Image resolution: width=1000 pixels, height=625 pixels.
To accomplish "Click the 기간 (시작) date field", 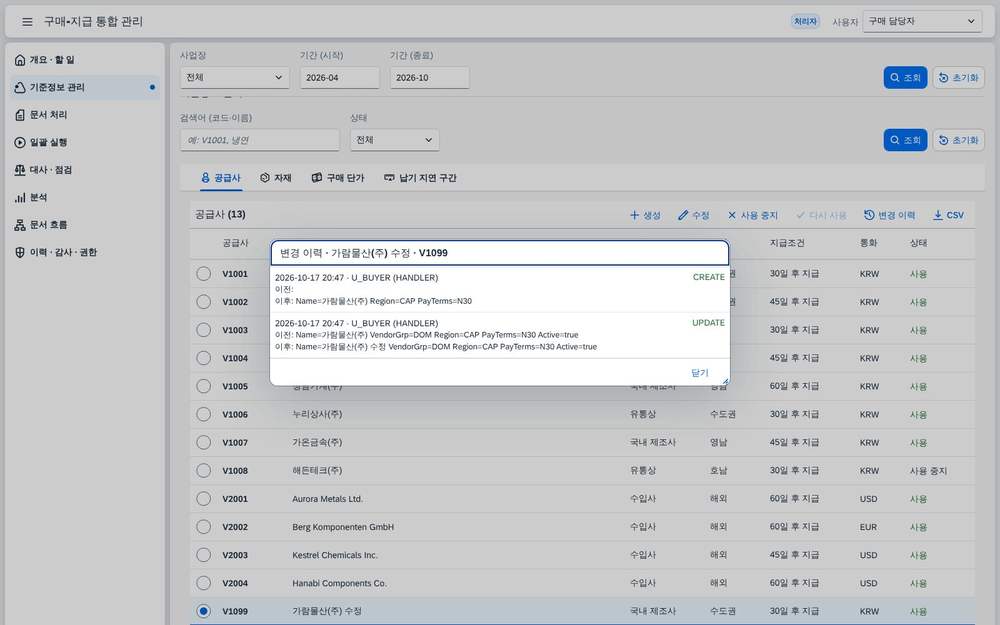I will [x=339, y=78].
